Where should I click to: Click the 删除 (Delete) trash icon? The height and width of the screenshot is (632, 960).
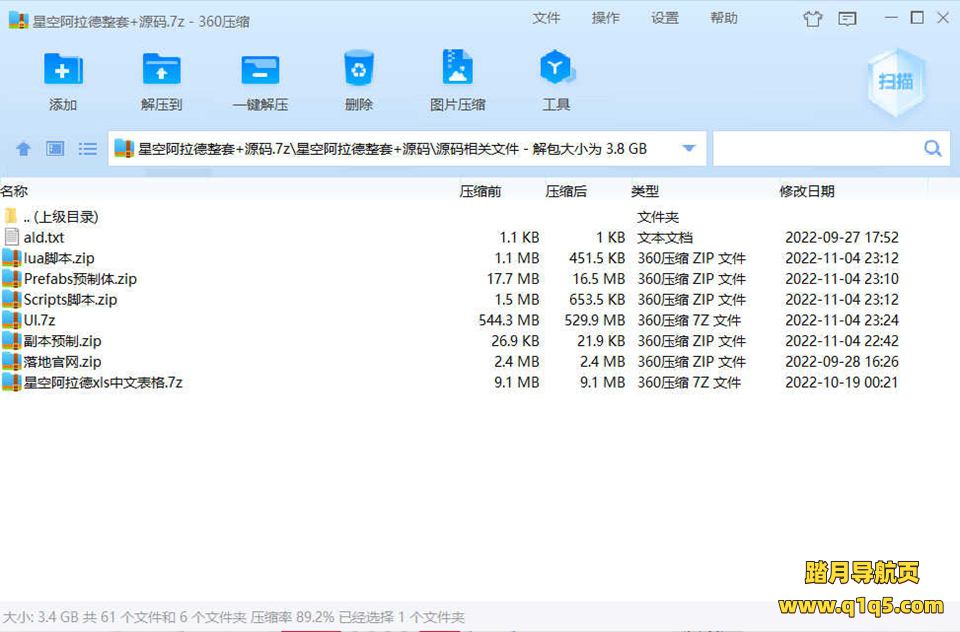click(x=358, y=70)
